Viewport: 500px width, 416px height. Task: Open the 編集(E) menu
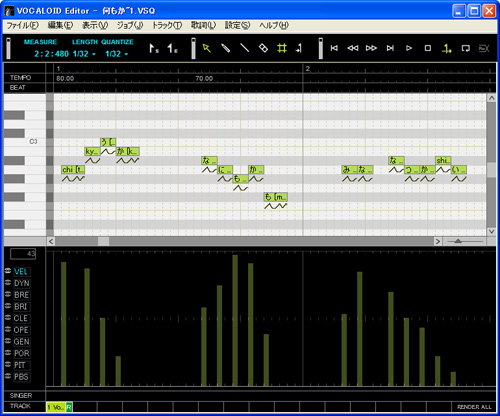(x=60, y=25)
